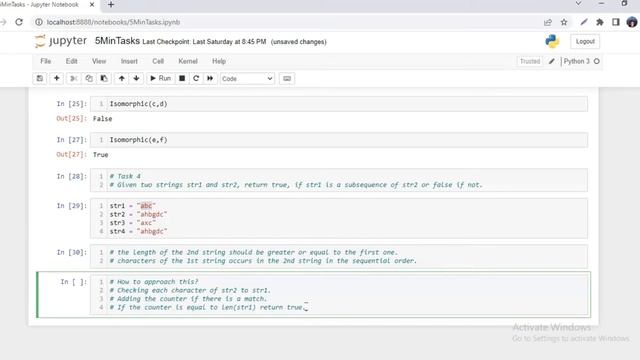Click the line str3 = "axc"
The width and height of the screenshot is (640, 360).
click(x=133, y=223)
